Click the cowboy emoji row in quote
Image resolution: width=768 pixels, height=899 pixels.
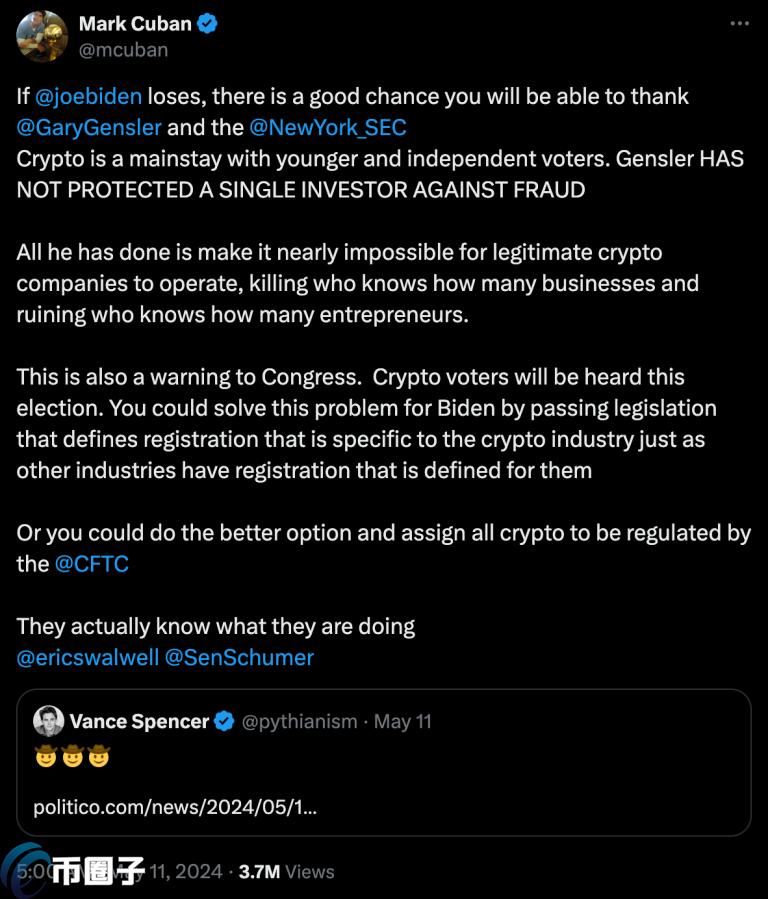tap(72, 756)
